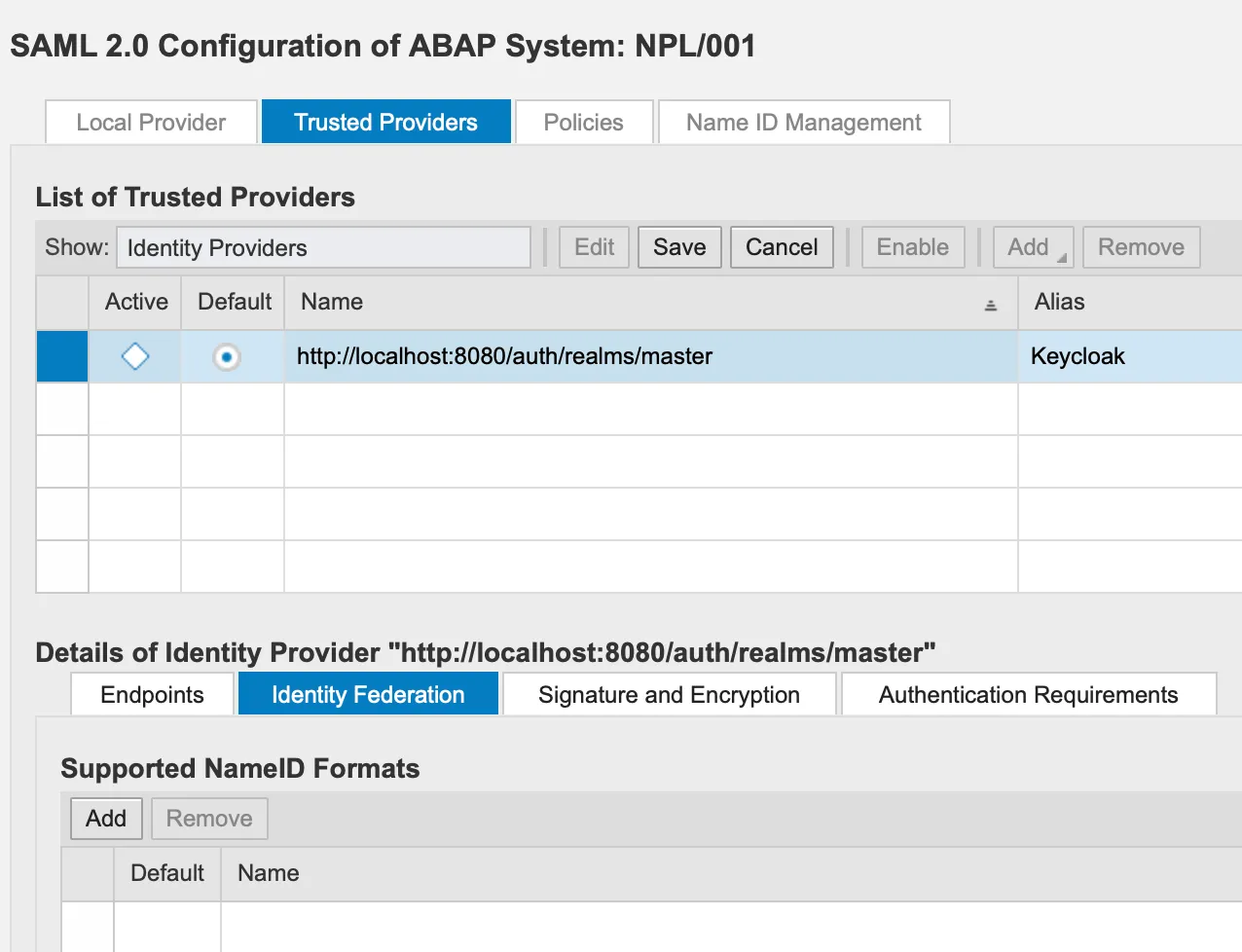Switch to the Local Provider tab
This screenshot has height=952, width=1242.
pos(151,123)
